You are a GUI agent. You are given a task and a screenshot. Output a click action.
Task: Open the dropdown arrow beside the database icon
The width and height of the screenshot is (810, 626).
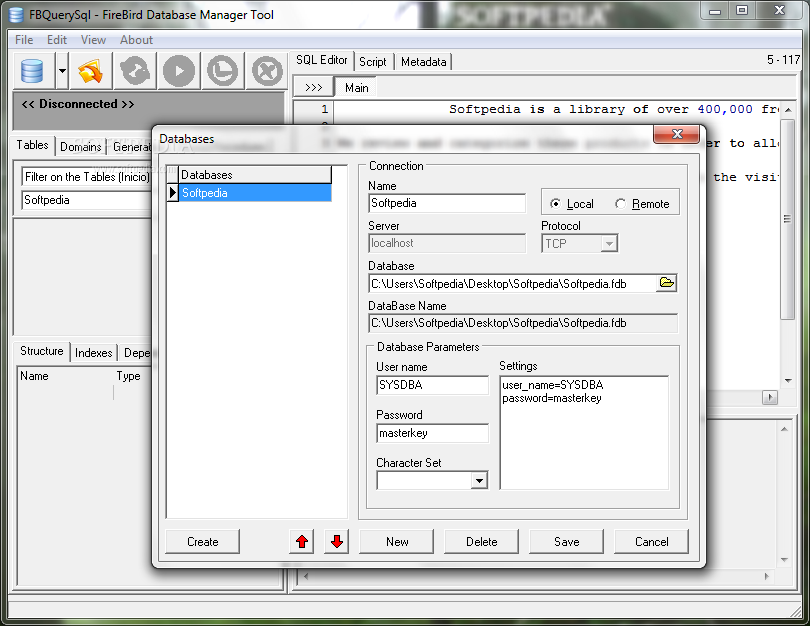click(62, 71)
